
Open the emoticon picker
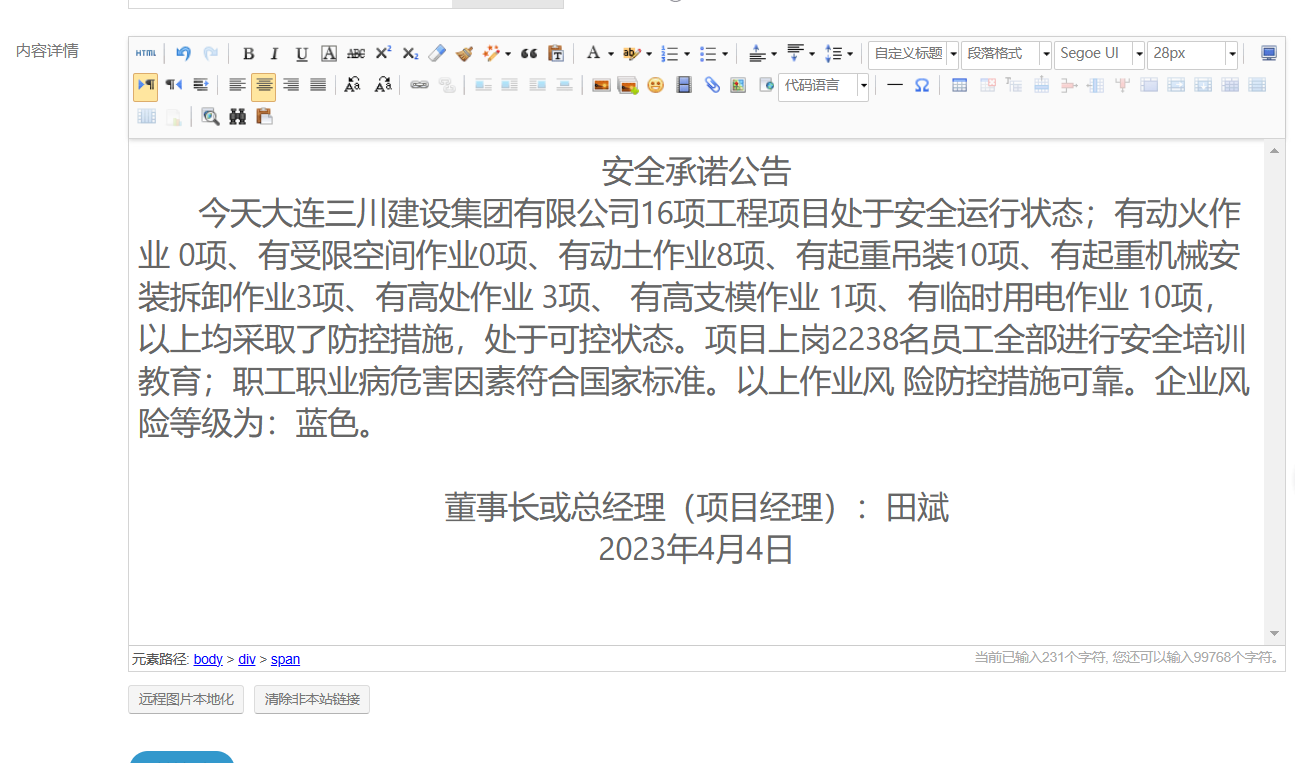[x=655, y=85]
